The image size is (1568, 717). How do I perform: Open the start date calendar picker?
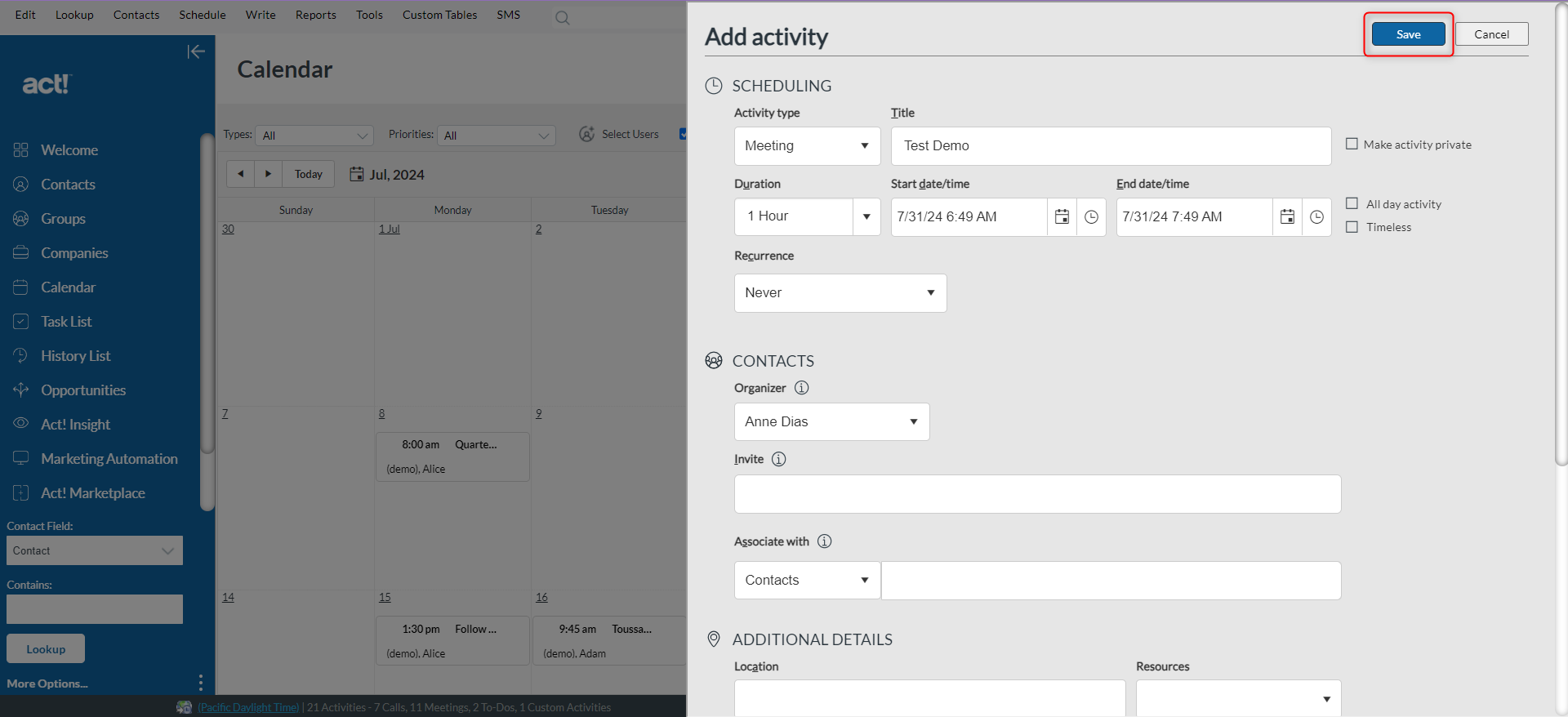click(x=1062, y=217)
